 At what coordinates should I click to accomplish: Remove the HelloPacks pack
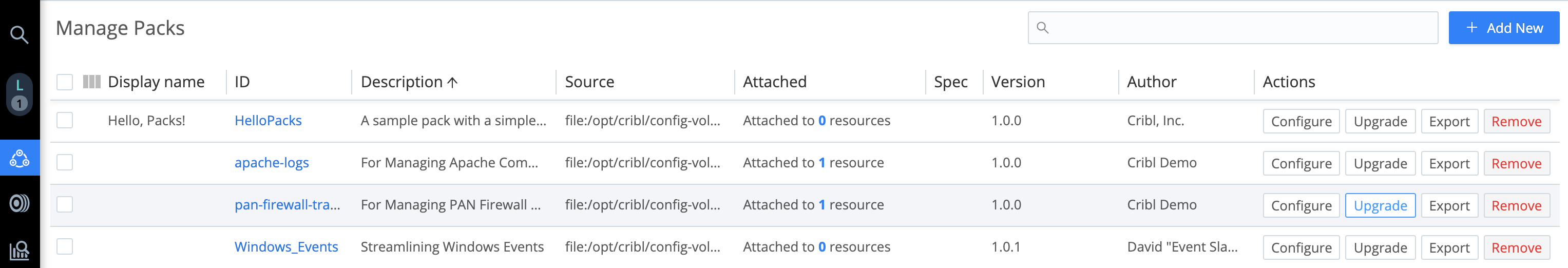1516,121
